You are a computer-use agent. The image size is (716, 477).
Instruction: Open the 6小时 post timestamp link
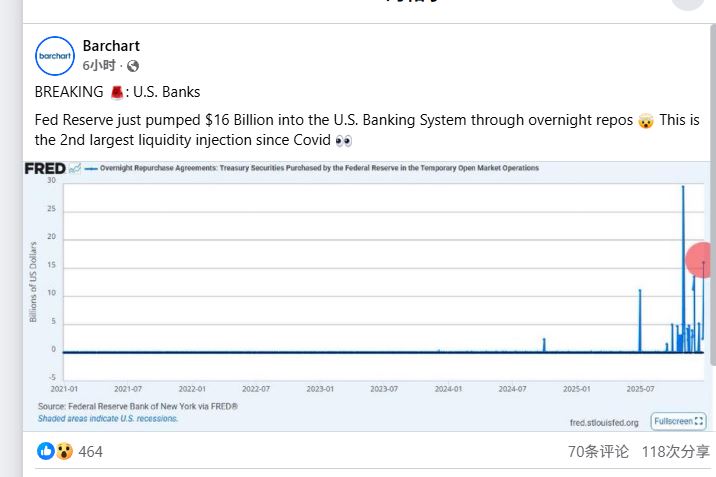click(x=100, y=66)
